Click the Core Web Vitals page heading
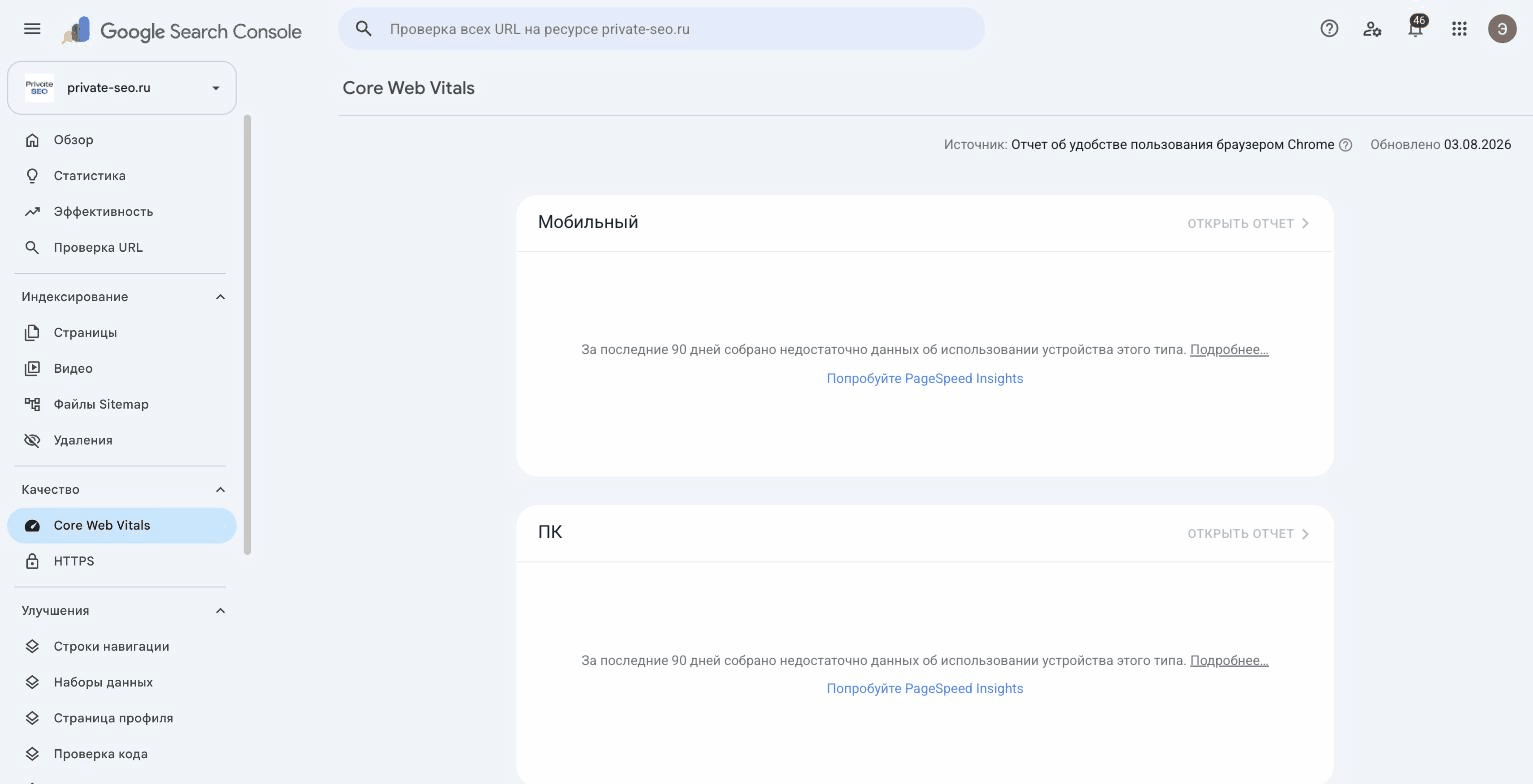The image size is (1533, 784). click(x=408, y=88)
